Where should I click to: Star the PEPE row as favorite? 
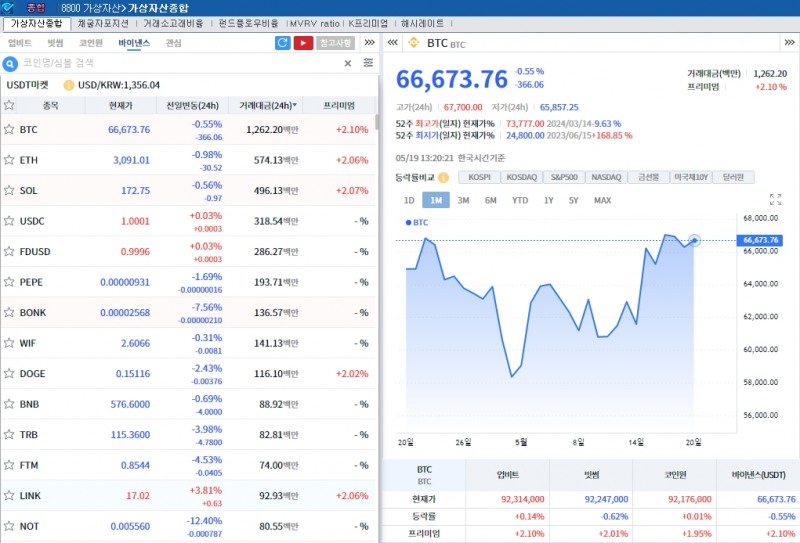9,282
